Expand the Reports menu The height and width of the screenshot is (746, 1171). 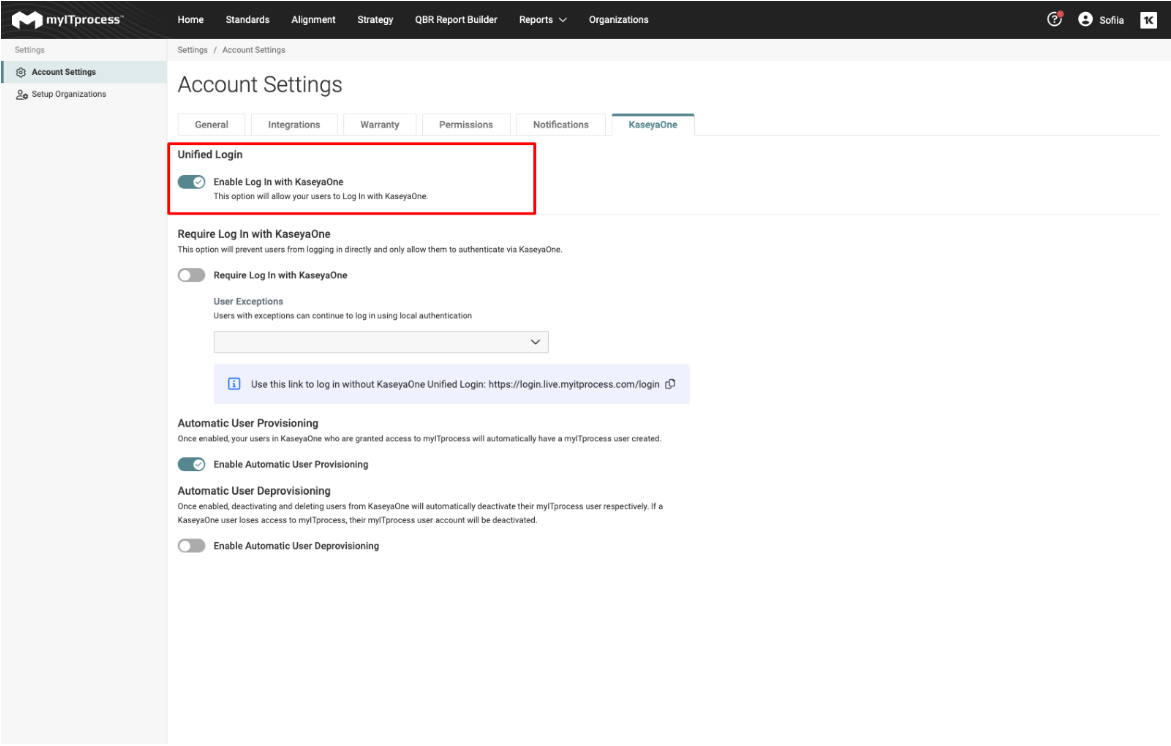543,19
